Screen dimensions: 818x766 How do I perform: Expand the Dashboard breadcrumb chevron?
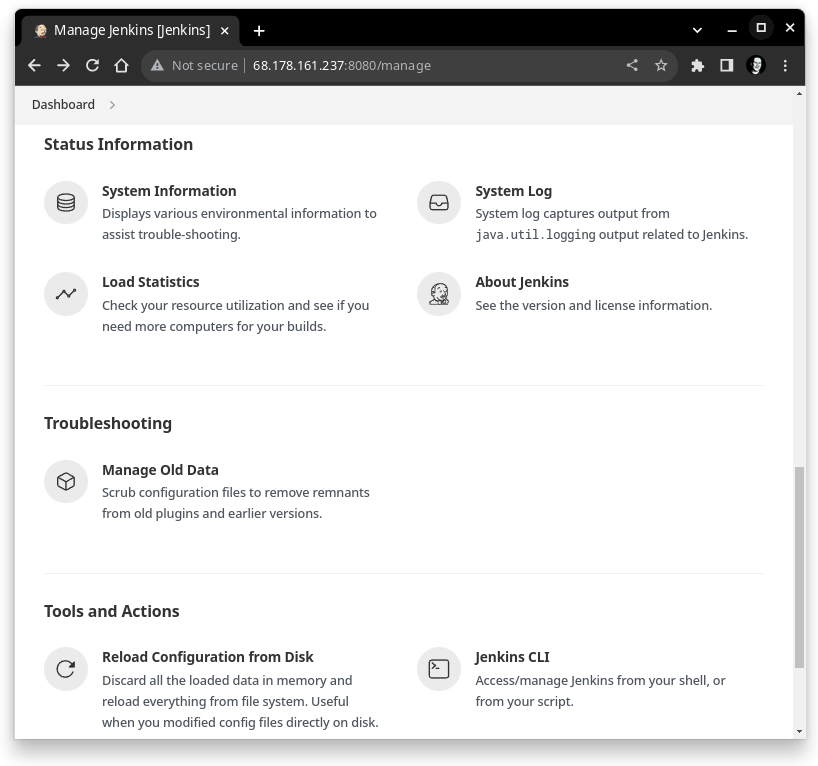coord(112,105)
